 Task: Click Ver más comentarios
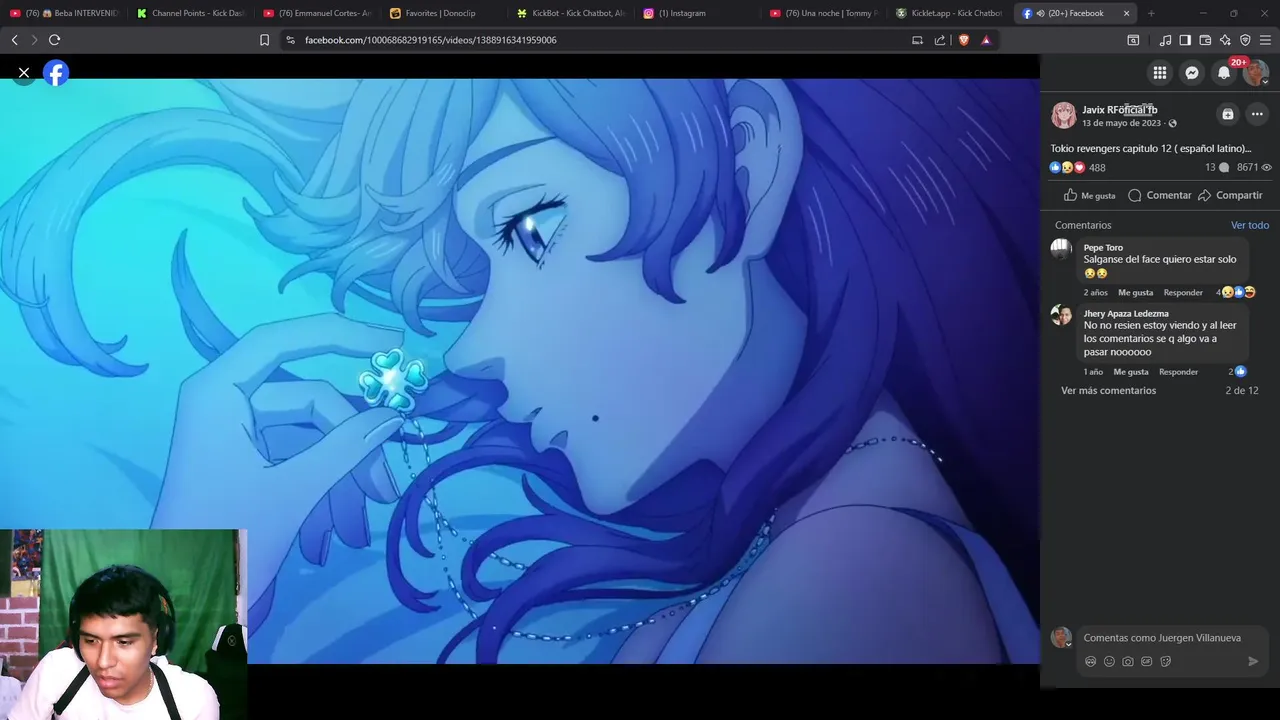(x=1108, y=390)
